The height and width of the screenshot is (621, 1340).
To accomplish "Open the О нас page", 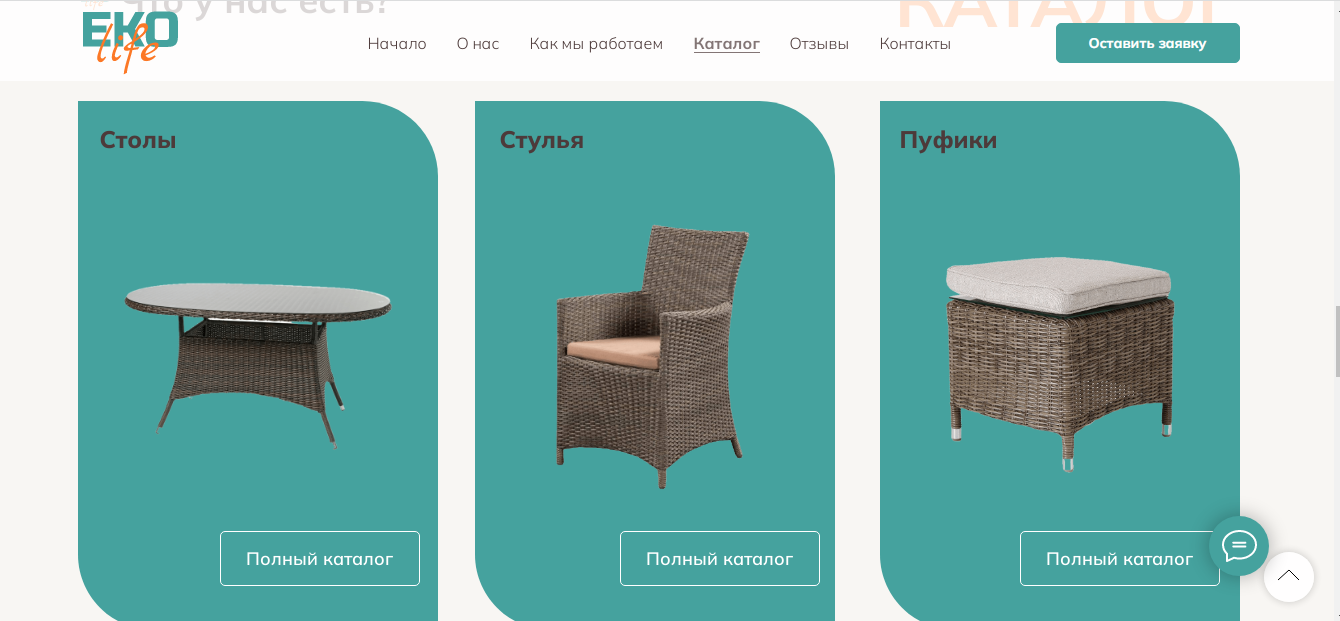I will (478, 44).
